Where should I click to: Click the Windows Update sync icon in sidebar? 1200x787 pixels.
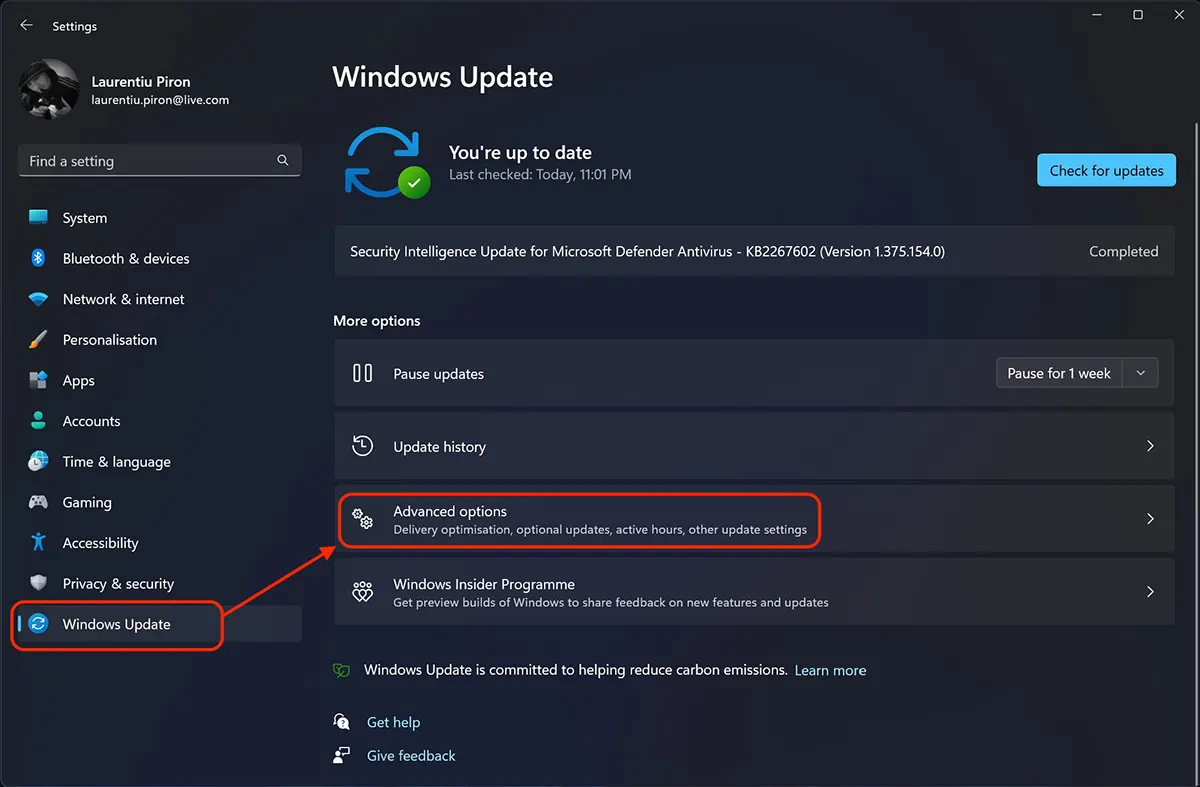38,624
